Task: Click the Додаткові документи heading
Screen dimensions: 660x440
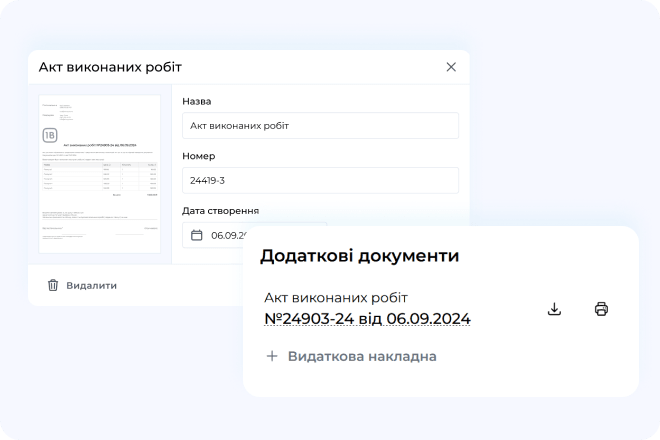Action: (x=359, y=256)
